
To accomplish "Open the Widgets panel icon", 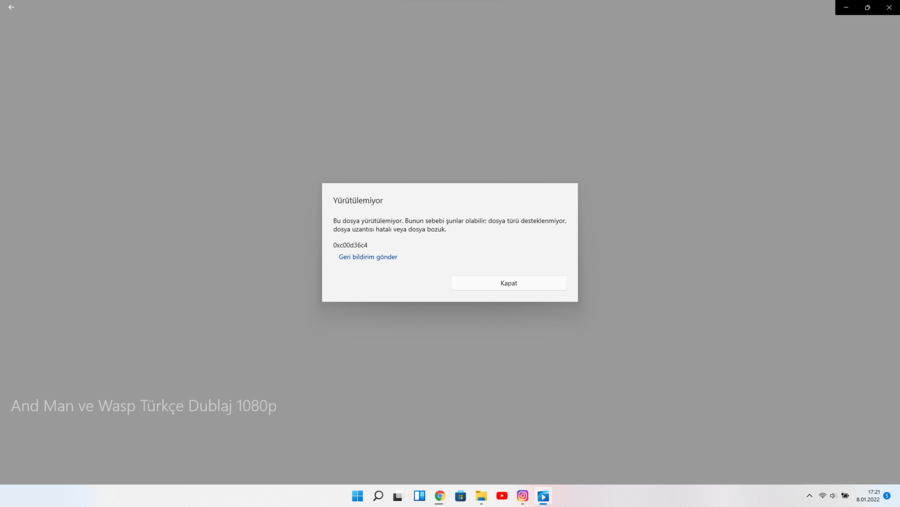I will tap(419, 496).
